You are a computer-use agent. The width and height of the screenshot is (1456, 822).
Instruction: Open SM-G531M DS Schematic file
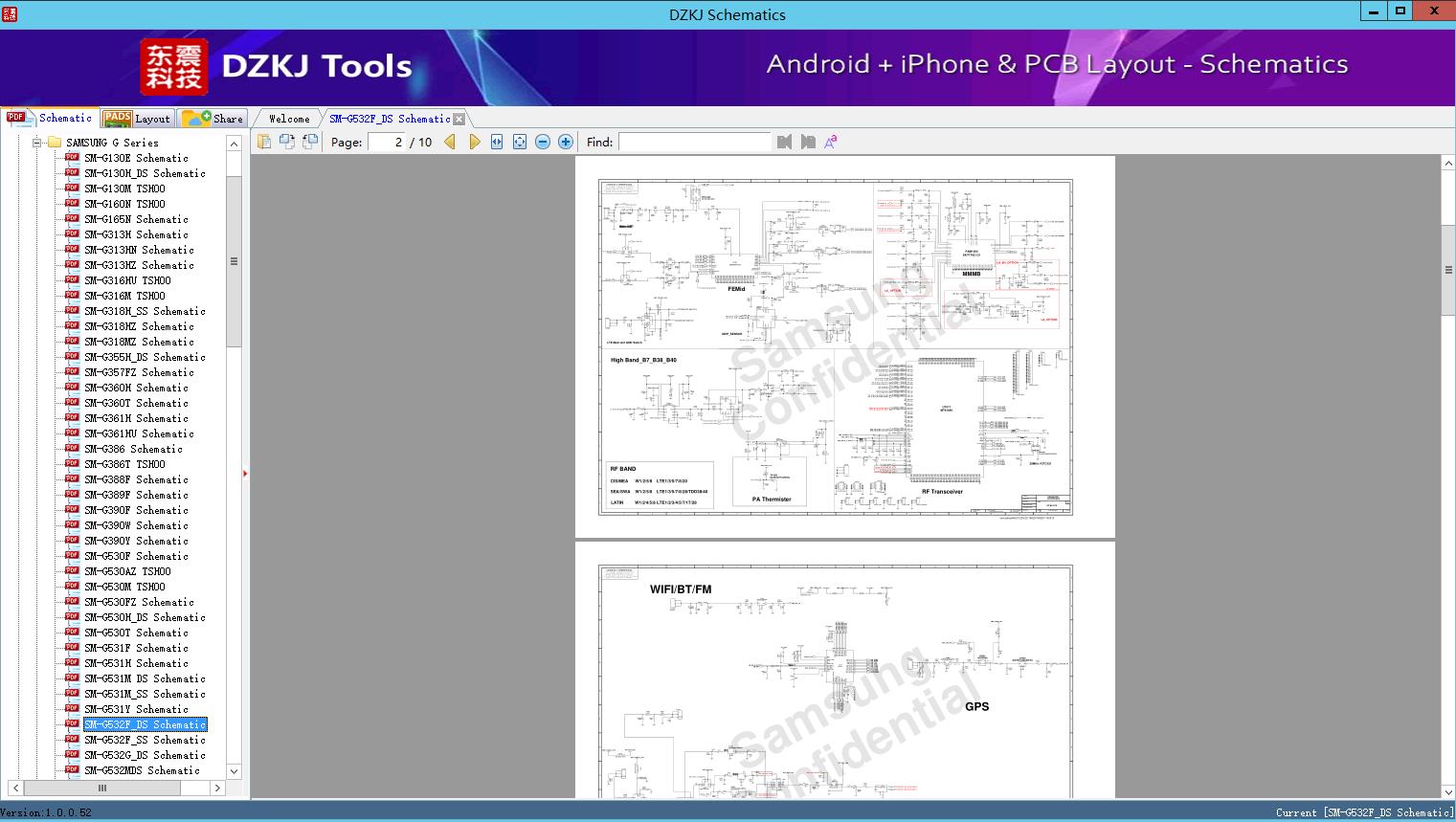pos(145,678)
